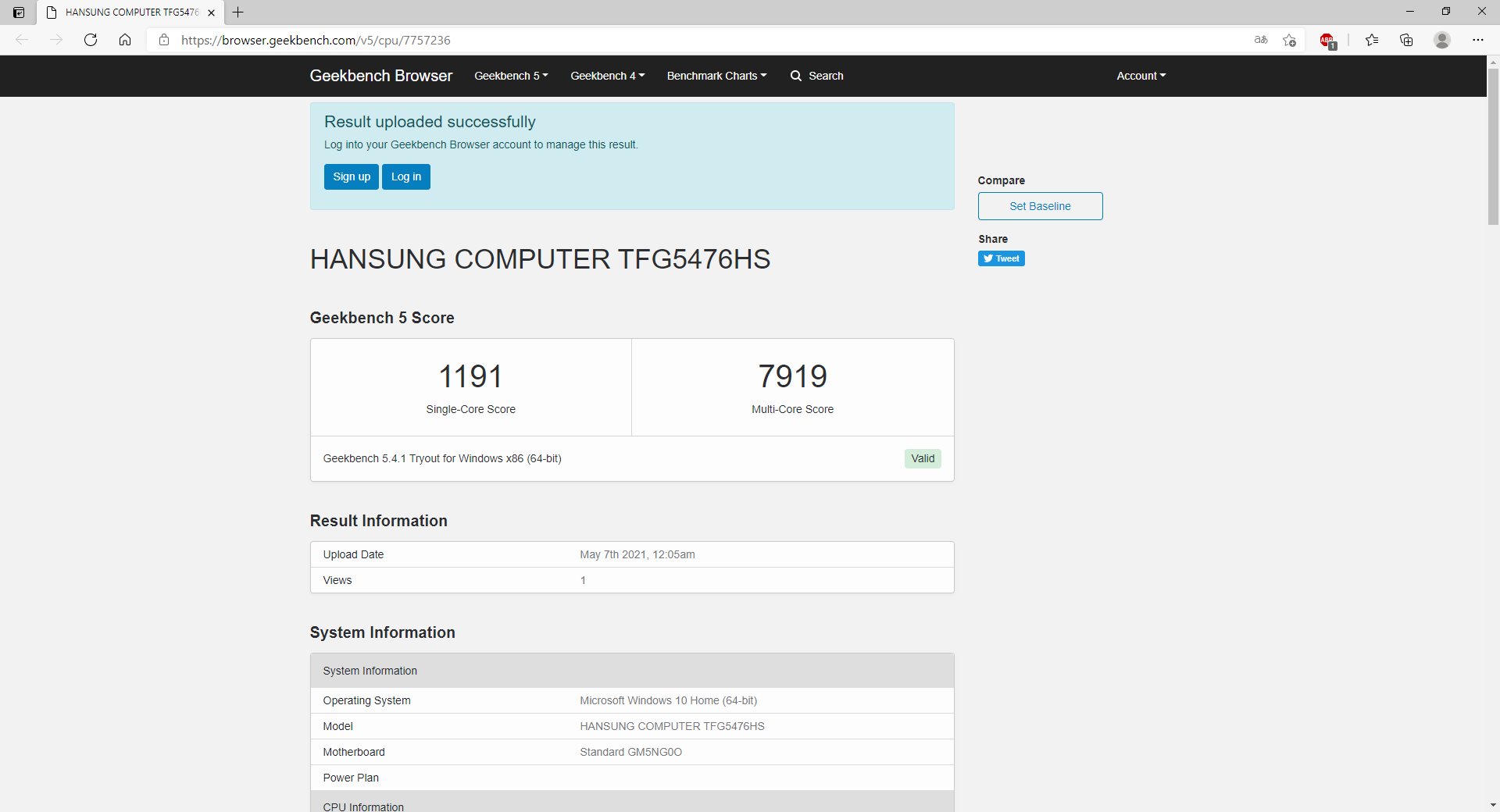Go to the browser home page icon

[125, 40]
